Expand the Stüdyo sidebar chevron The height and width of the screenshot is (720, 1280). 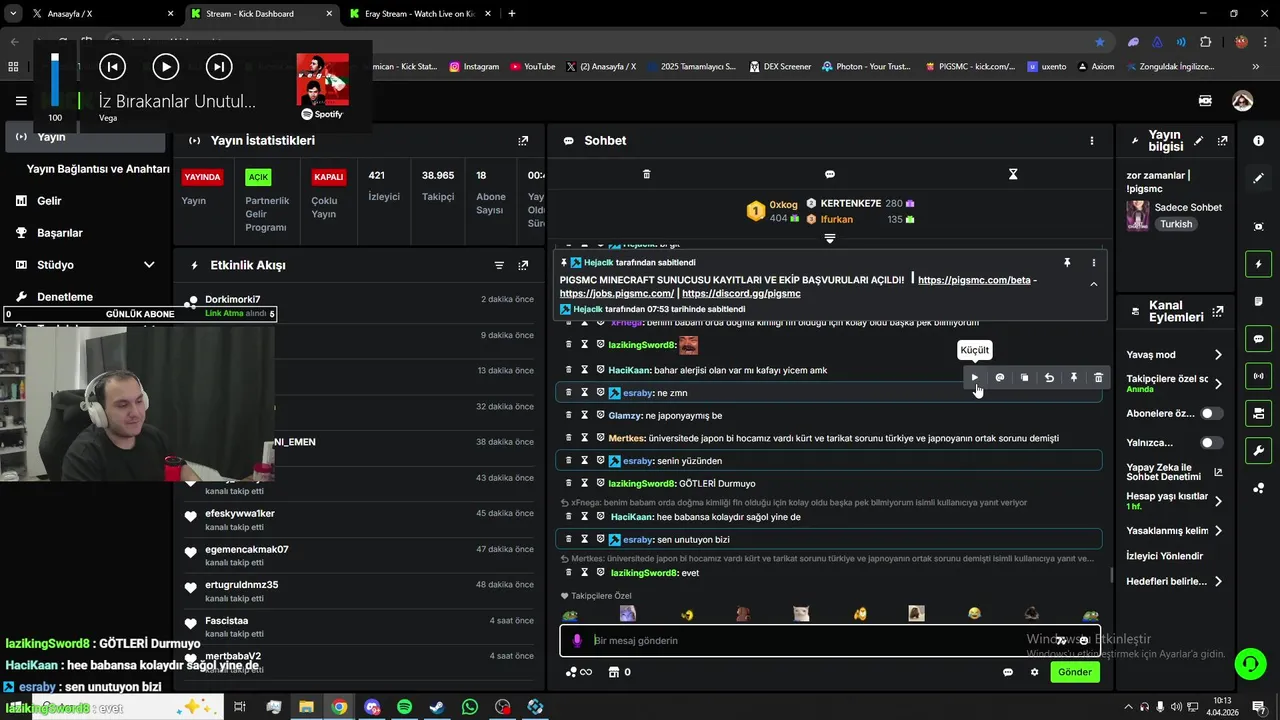(x=149, y=265)
